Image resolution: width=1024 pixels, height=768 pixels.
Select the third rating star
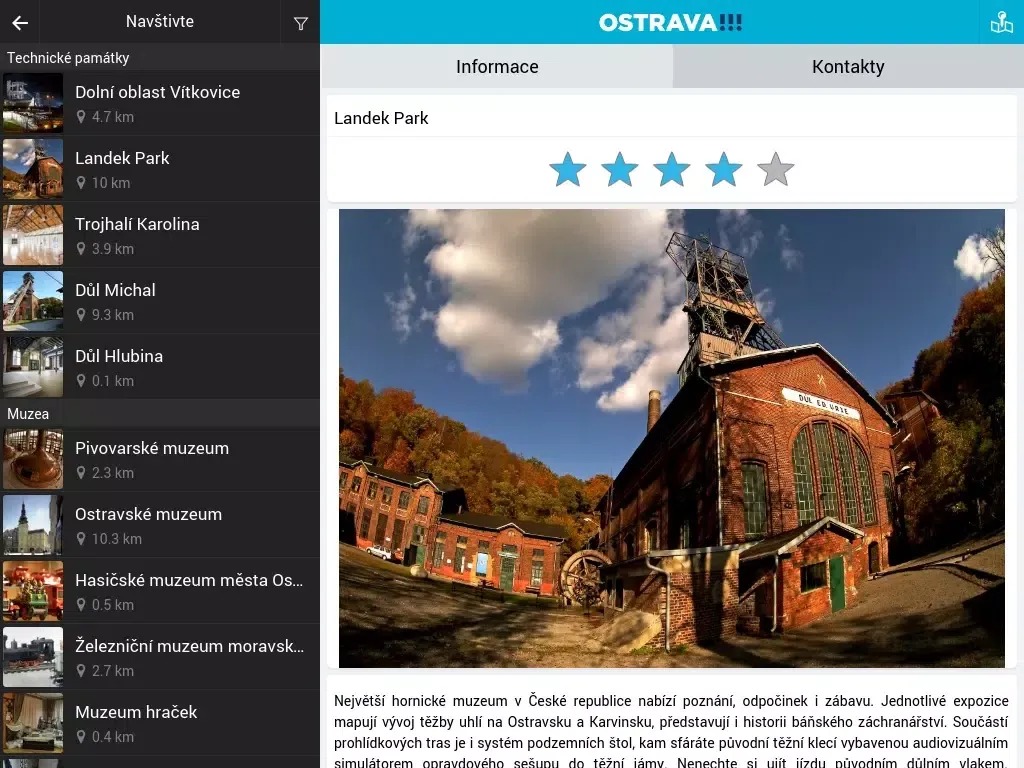671,169
